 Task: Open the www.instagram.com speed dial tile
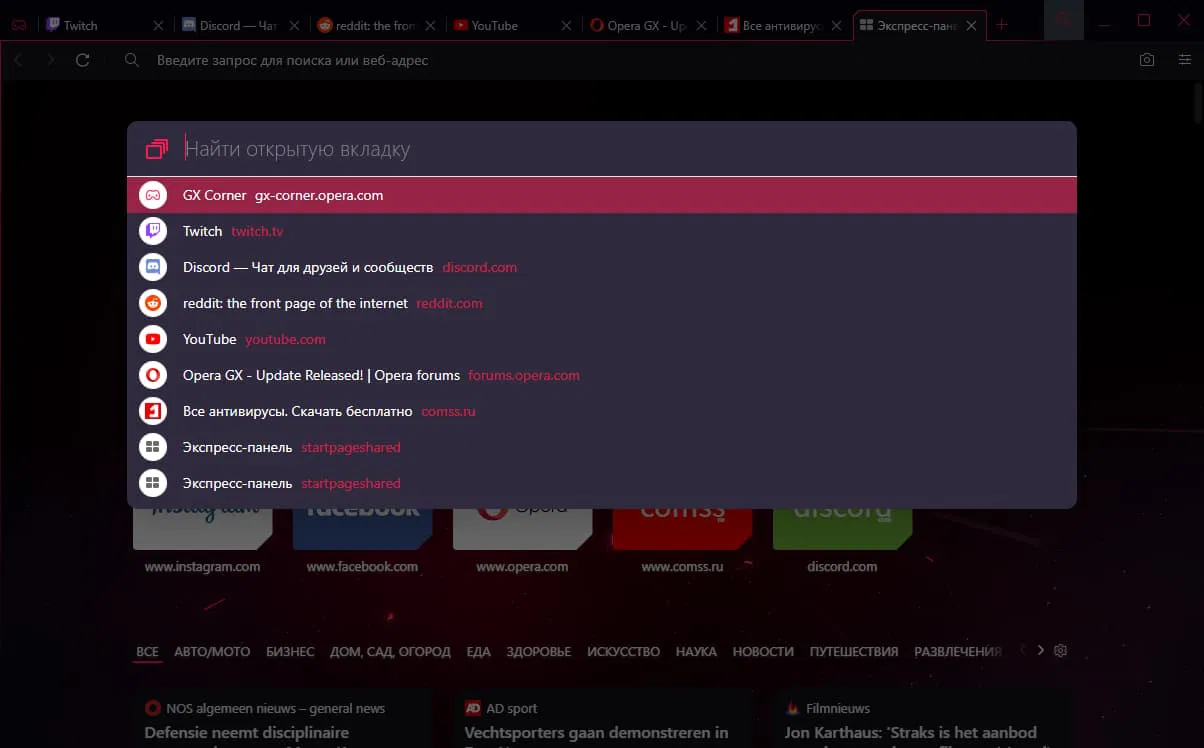tap(202, 530)
